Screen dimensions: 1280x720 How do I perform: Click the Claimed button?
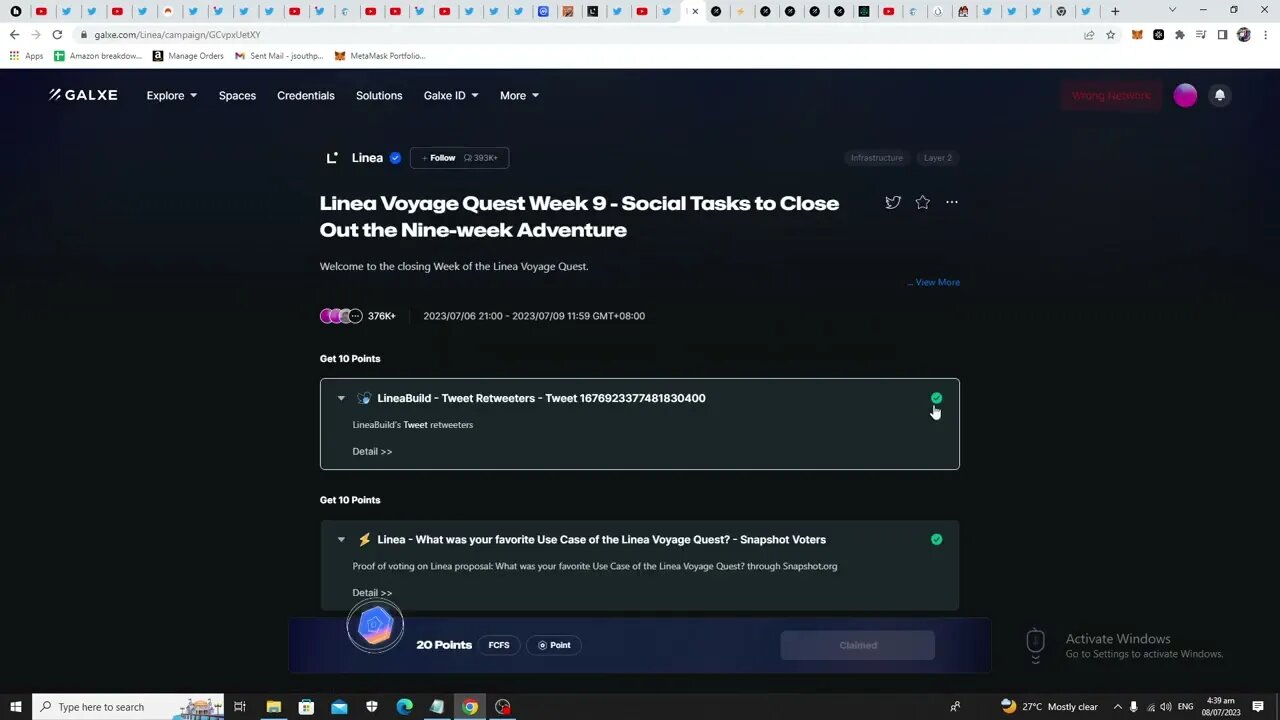pos(858,645)
